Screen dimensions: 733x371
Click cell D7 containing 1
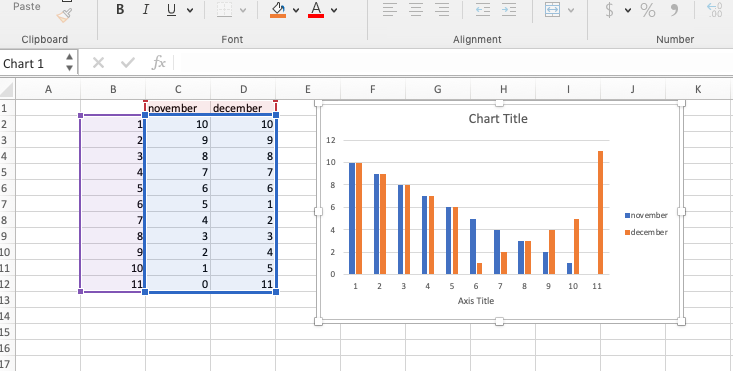click(x=243, y=204)
